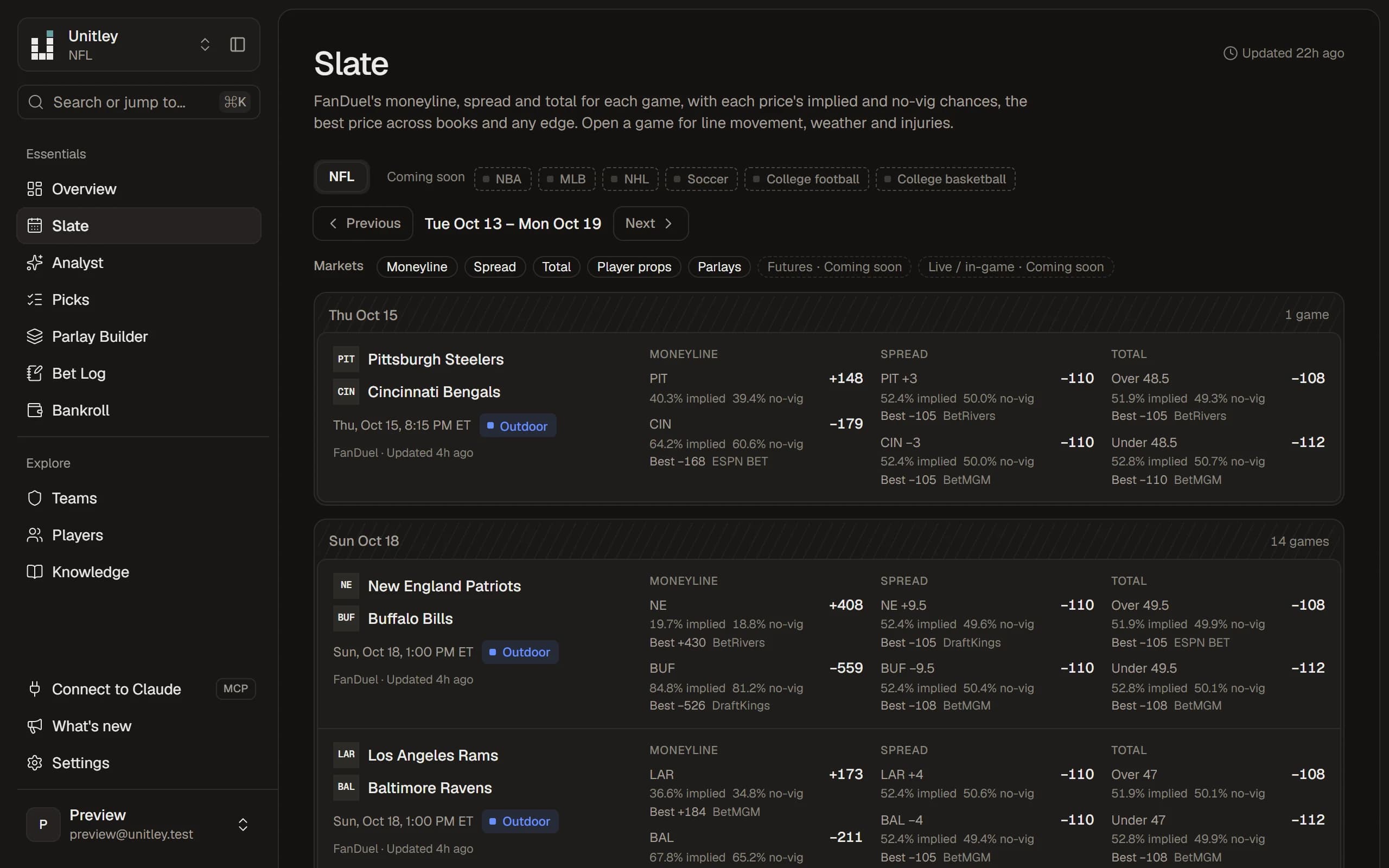Open What's new megaphone icon
The image size is (1389, 868).
tap(35, 726)
